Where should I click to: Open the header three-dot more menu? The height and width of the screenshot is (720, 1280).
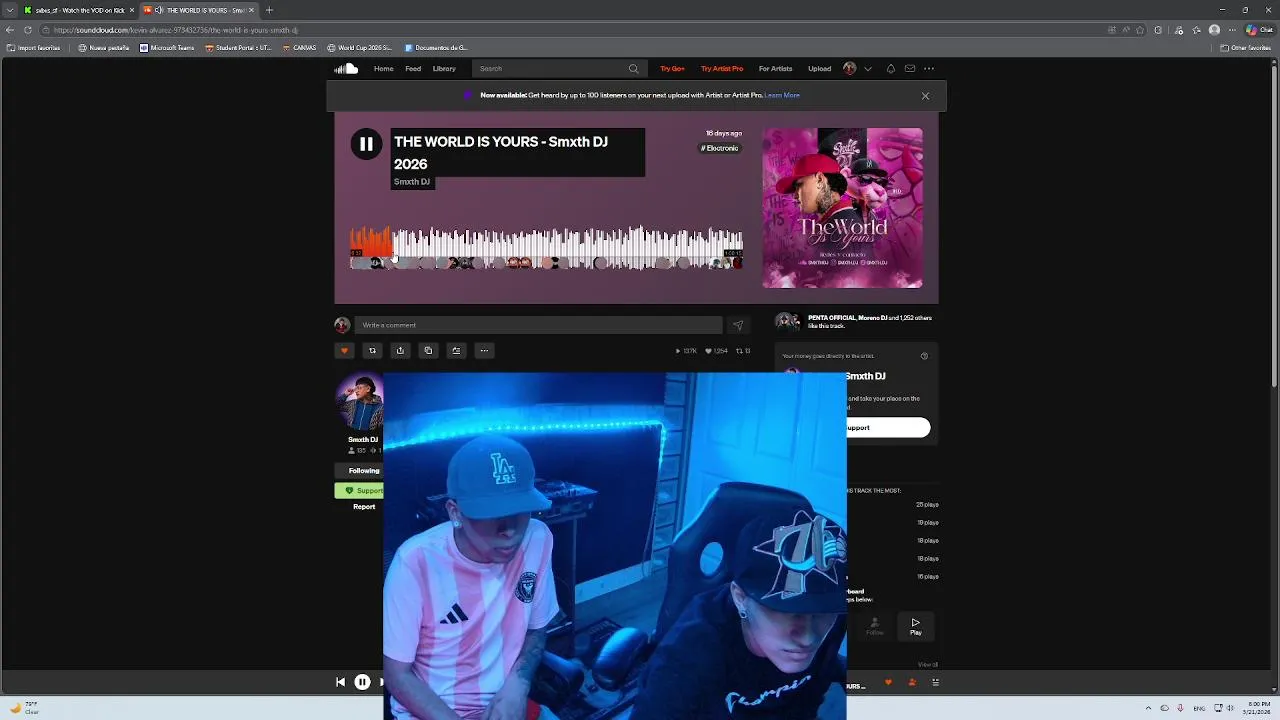pyautogui.click(x=929, y=69)
